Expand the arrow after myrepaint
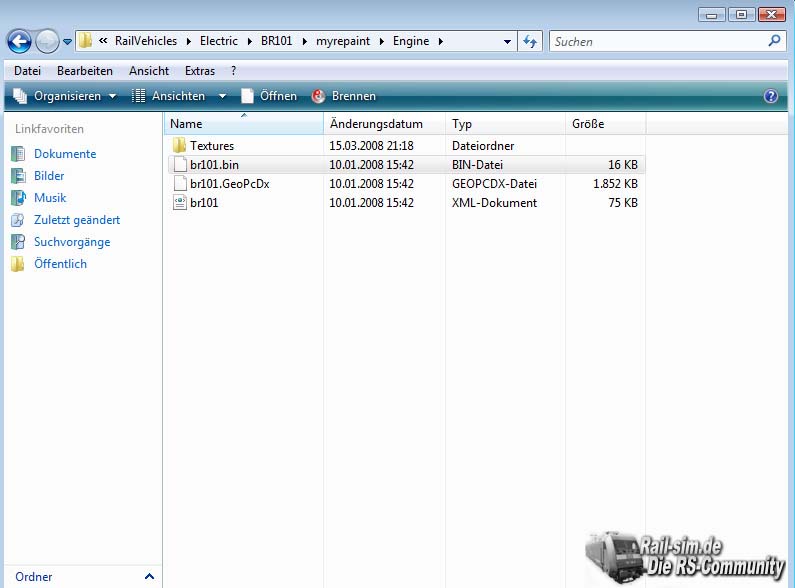Image resolution: width=795 pixels, height=588 pixels. pyautogui.click(x=382, y=42)
